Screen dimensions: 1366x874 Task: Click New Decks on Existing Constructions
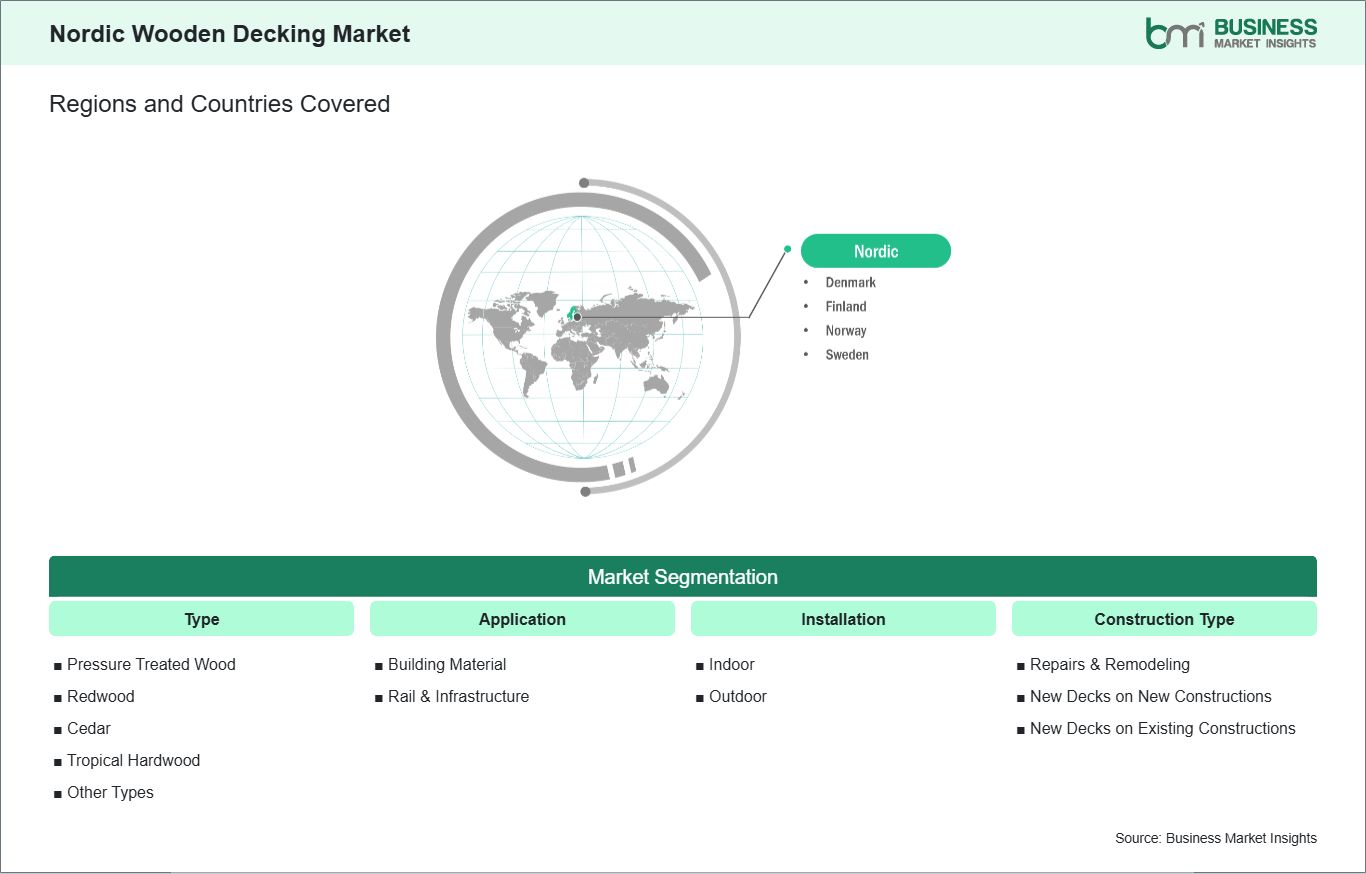(x=1157, y=728)
